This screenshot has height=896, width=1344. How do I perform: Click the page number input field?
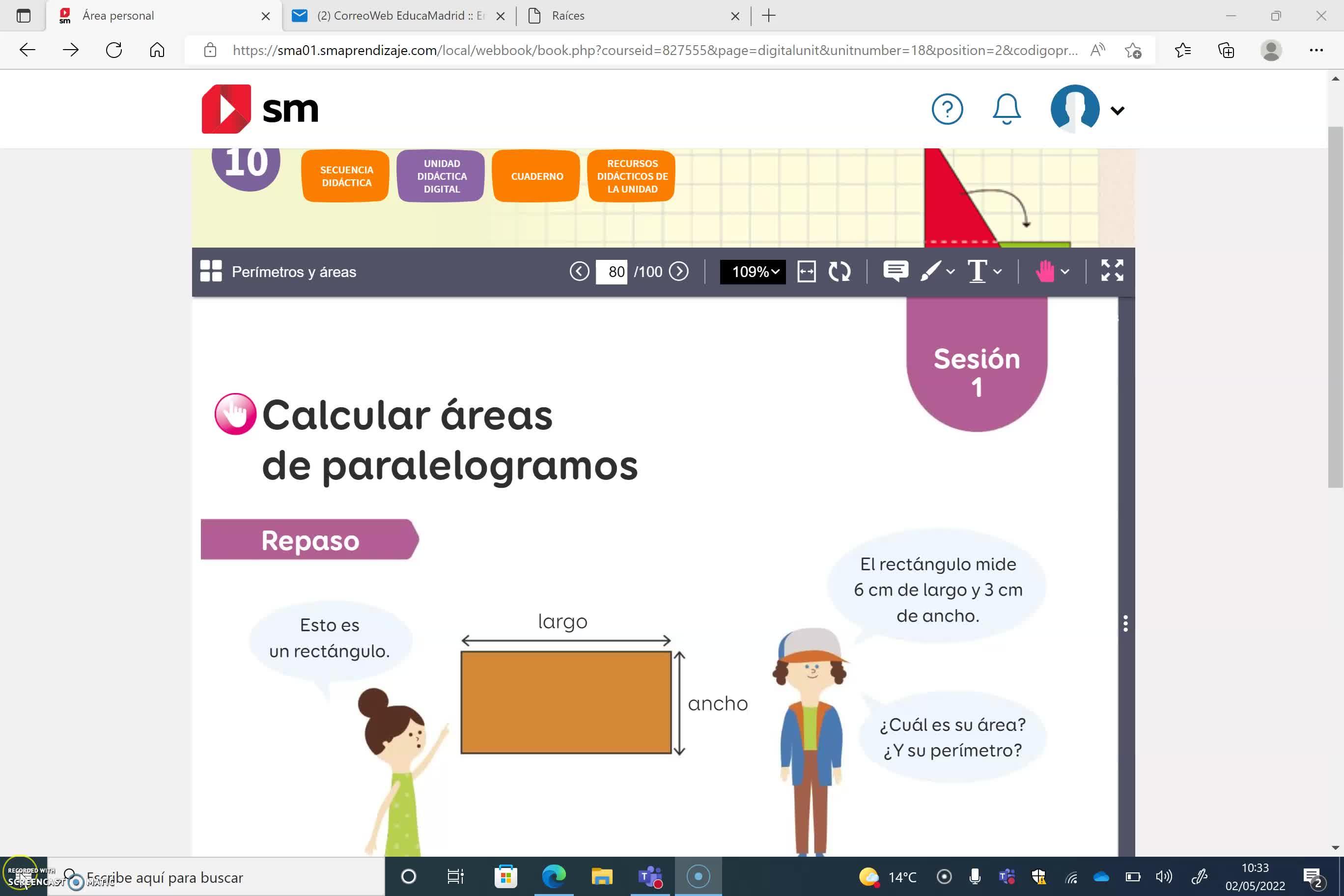[612, 272]
